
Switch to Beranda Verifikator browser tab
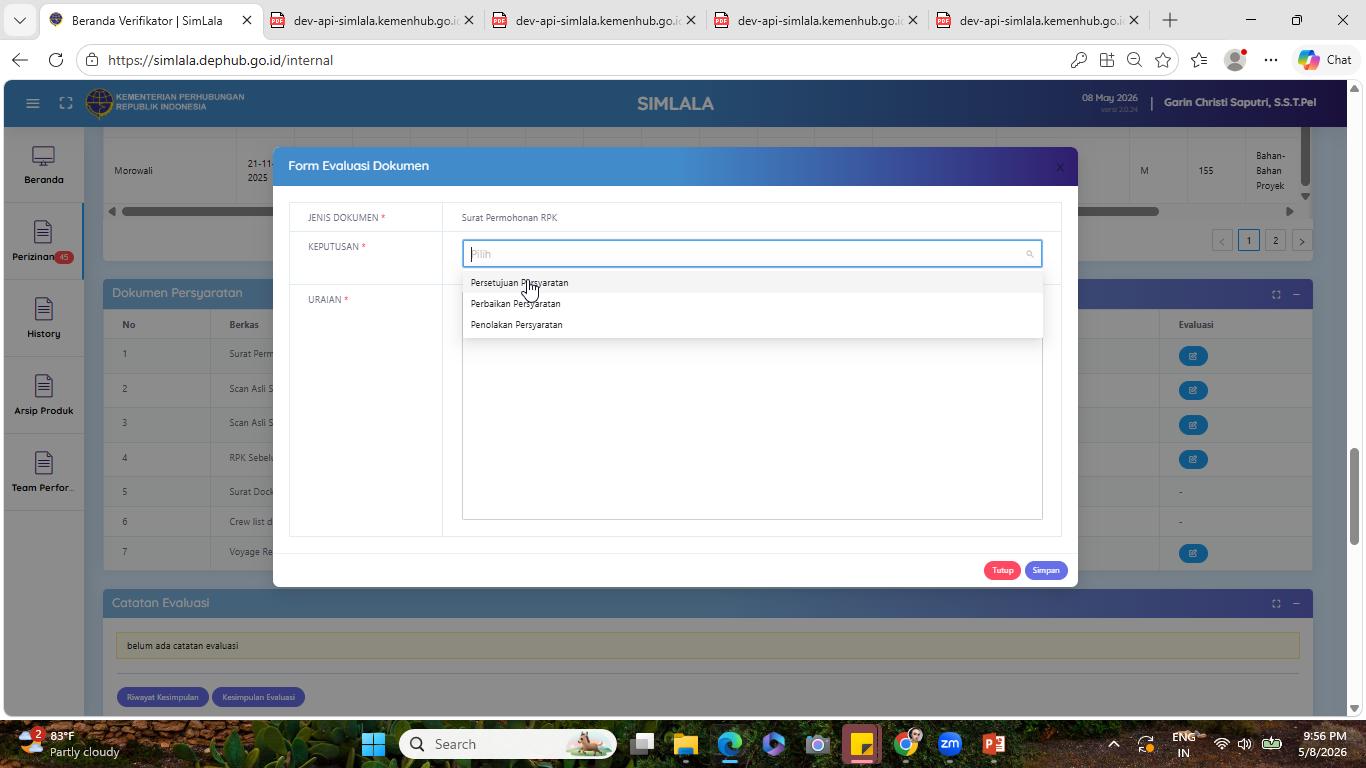[152, 20]
